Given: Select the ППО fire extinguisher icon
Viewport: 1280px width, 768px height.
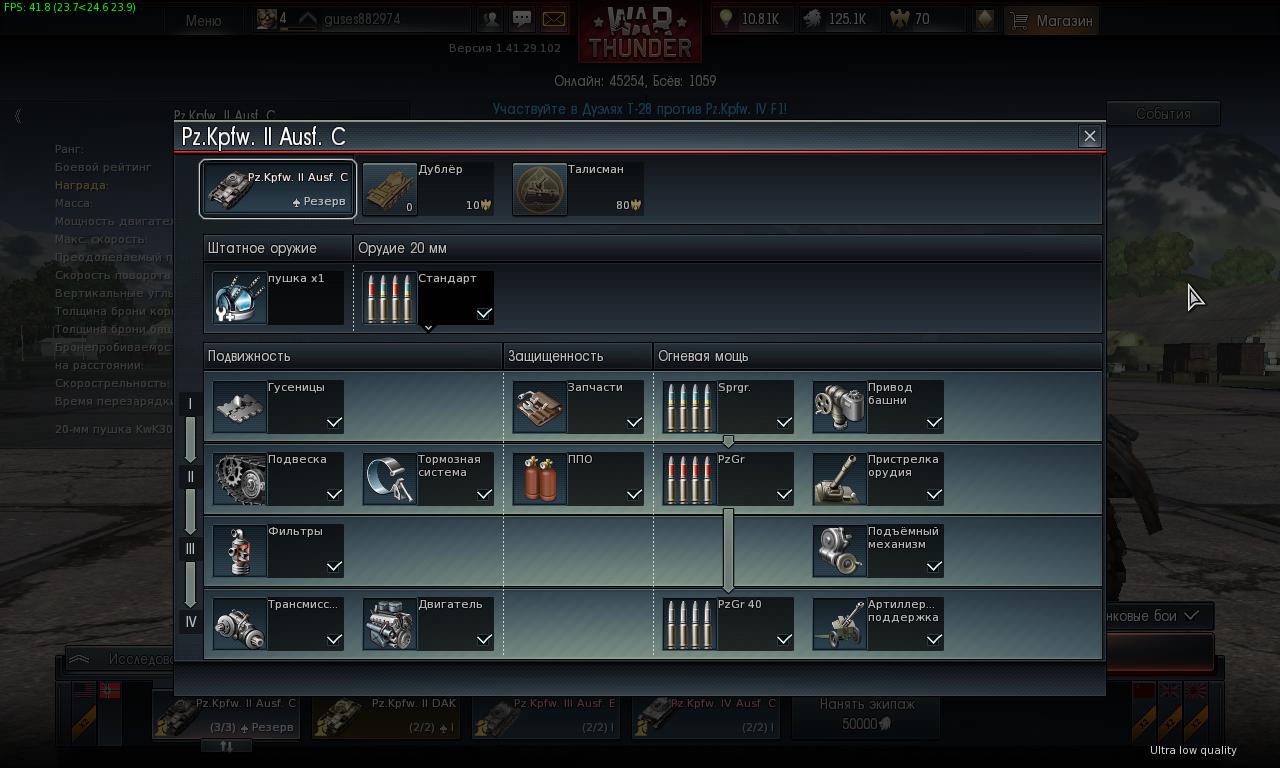Looking at the screenshot, I should [540, 479].
